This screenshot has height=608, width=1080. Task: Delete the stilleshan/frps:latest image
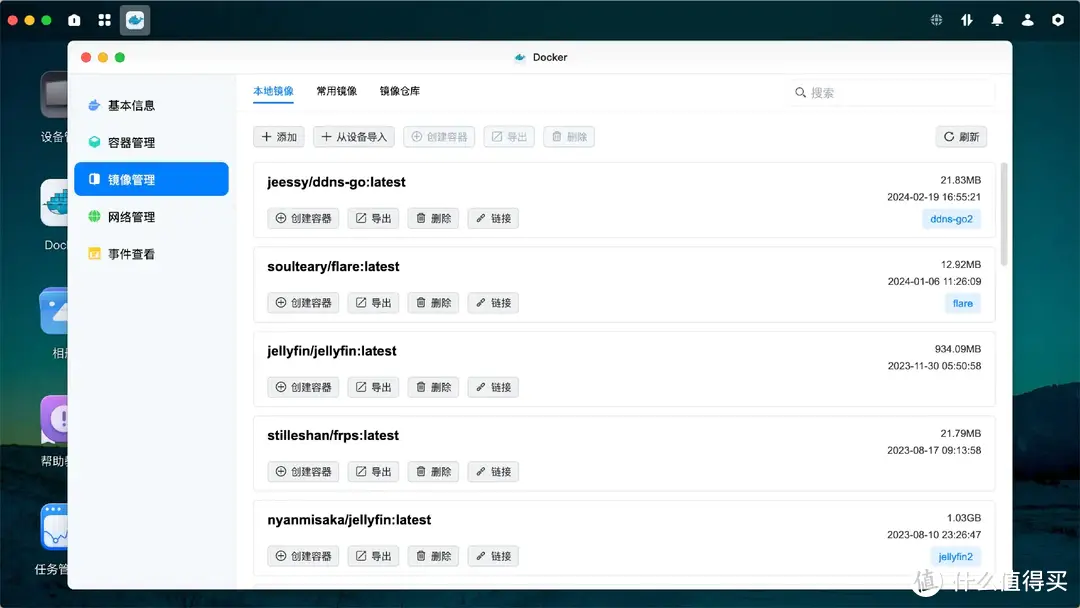coord(433,472)
